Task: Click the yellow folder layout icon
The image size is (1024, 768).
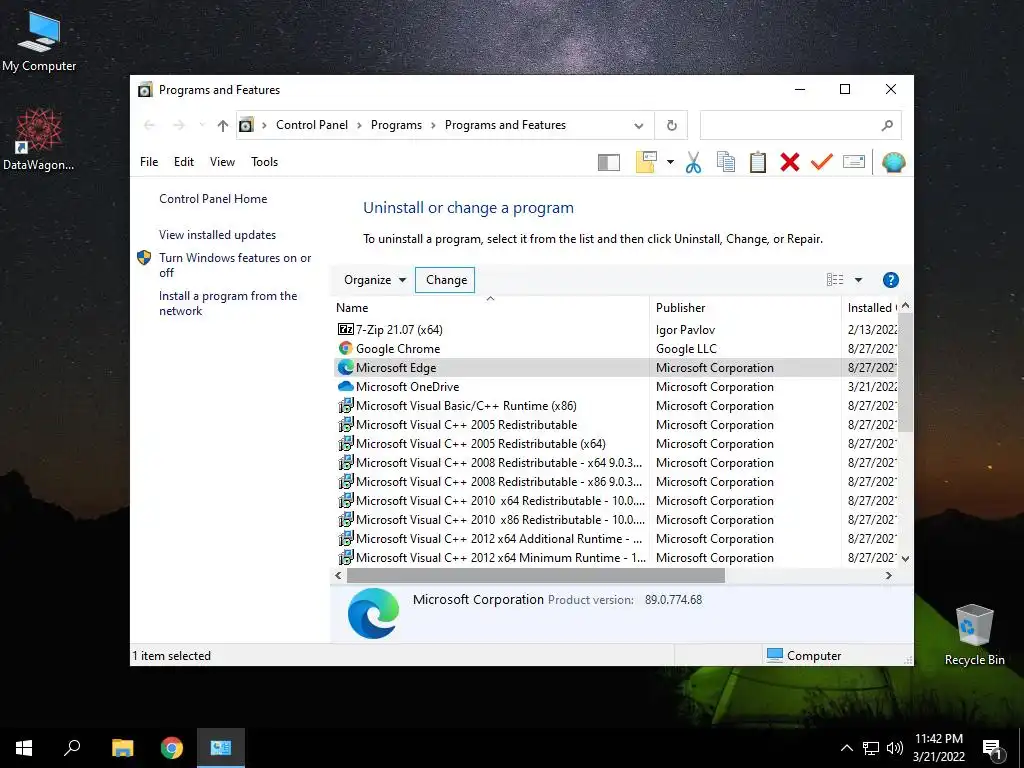Action: point(646,162)
